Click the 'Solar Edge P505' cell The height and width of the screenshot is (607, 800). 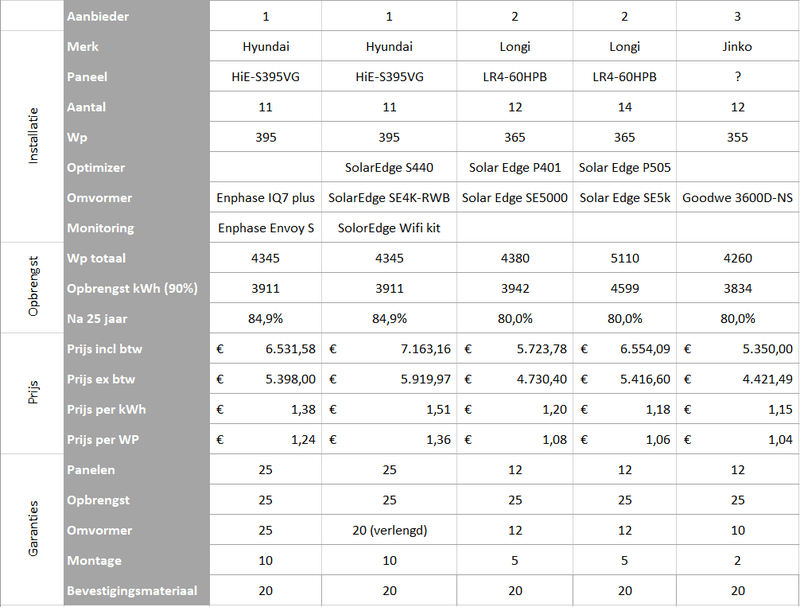(624, 167)
